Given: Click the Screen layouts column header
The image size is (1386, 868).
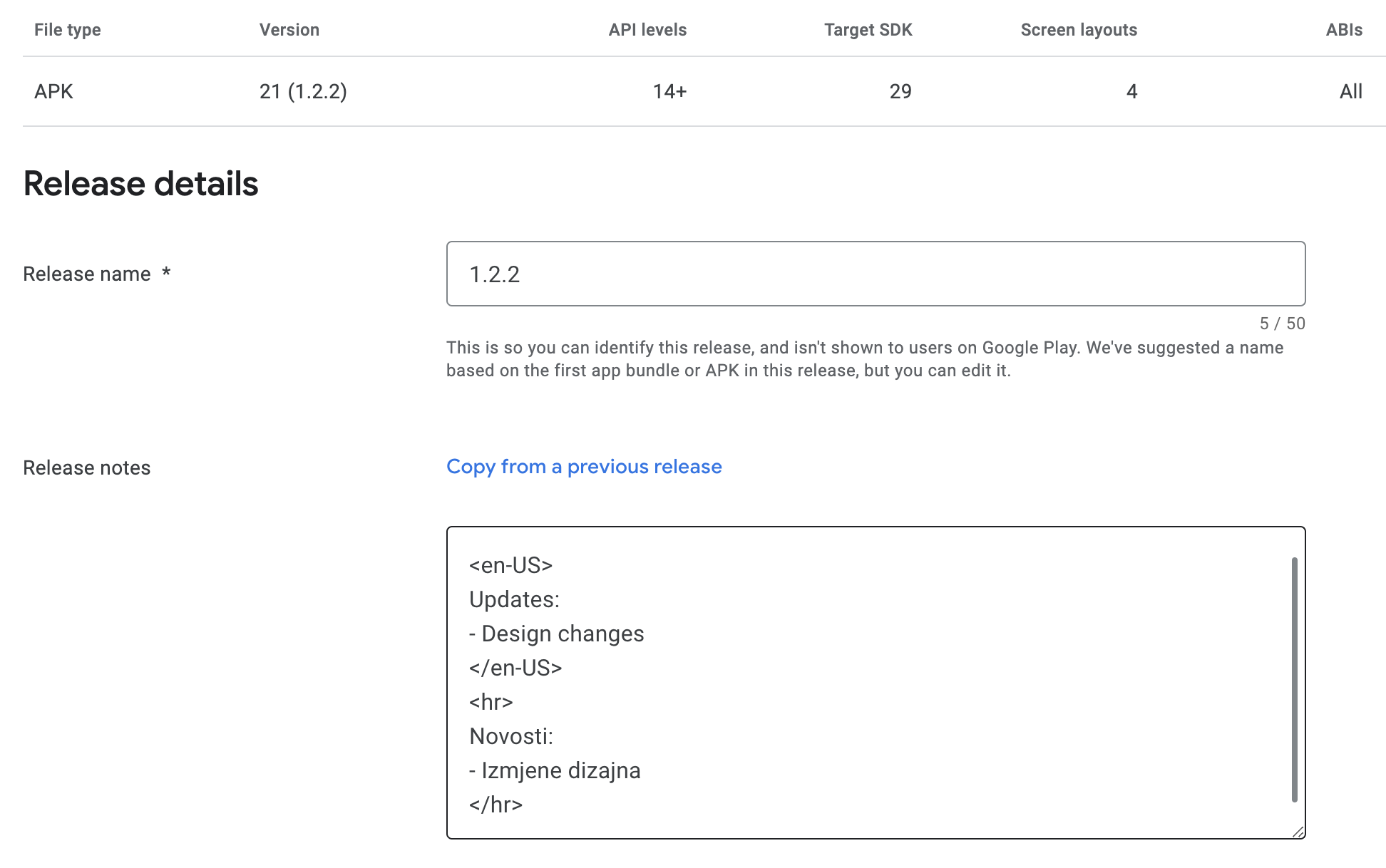Looking at the screenshot, I should [1079, 30].
